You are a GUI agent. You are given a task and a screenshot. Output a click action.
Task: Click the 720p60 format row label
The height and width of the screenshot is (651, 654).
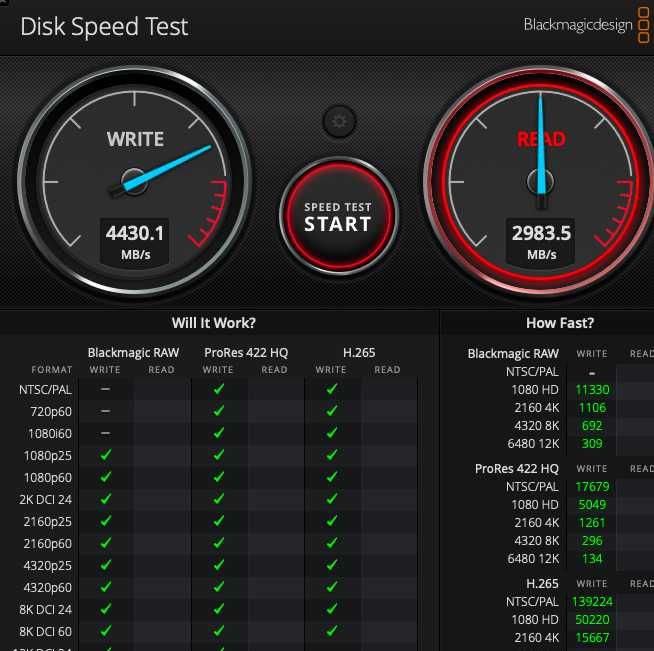(51, 412)
